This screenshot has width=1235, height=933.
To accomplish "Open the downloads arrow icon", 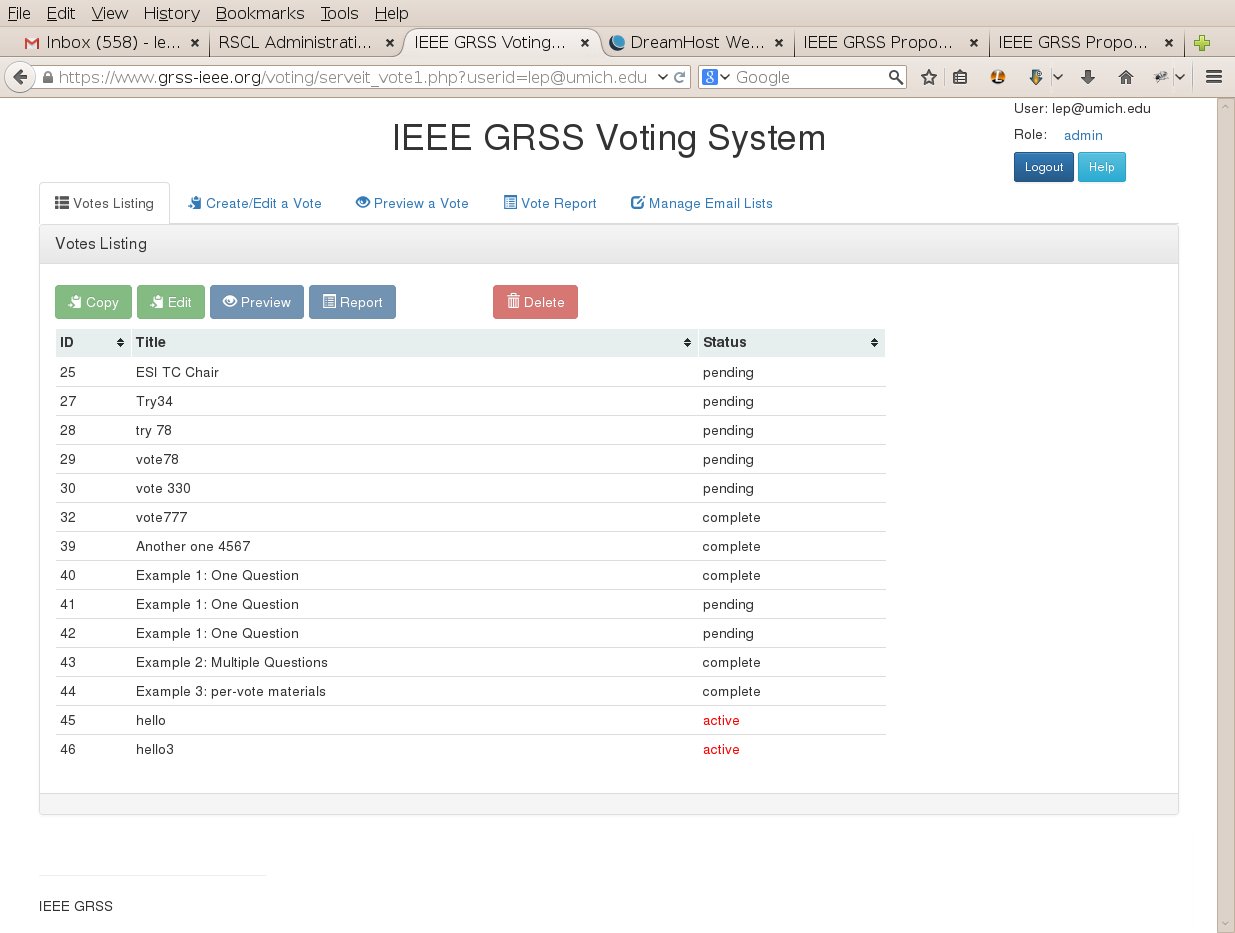I will click(1089, 77).
